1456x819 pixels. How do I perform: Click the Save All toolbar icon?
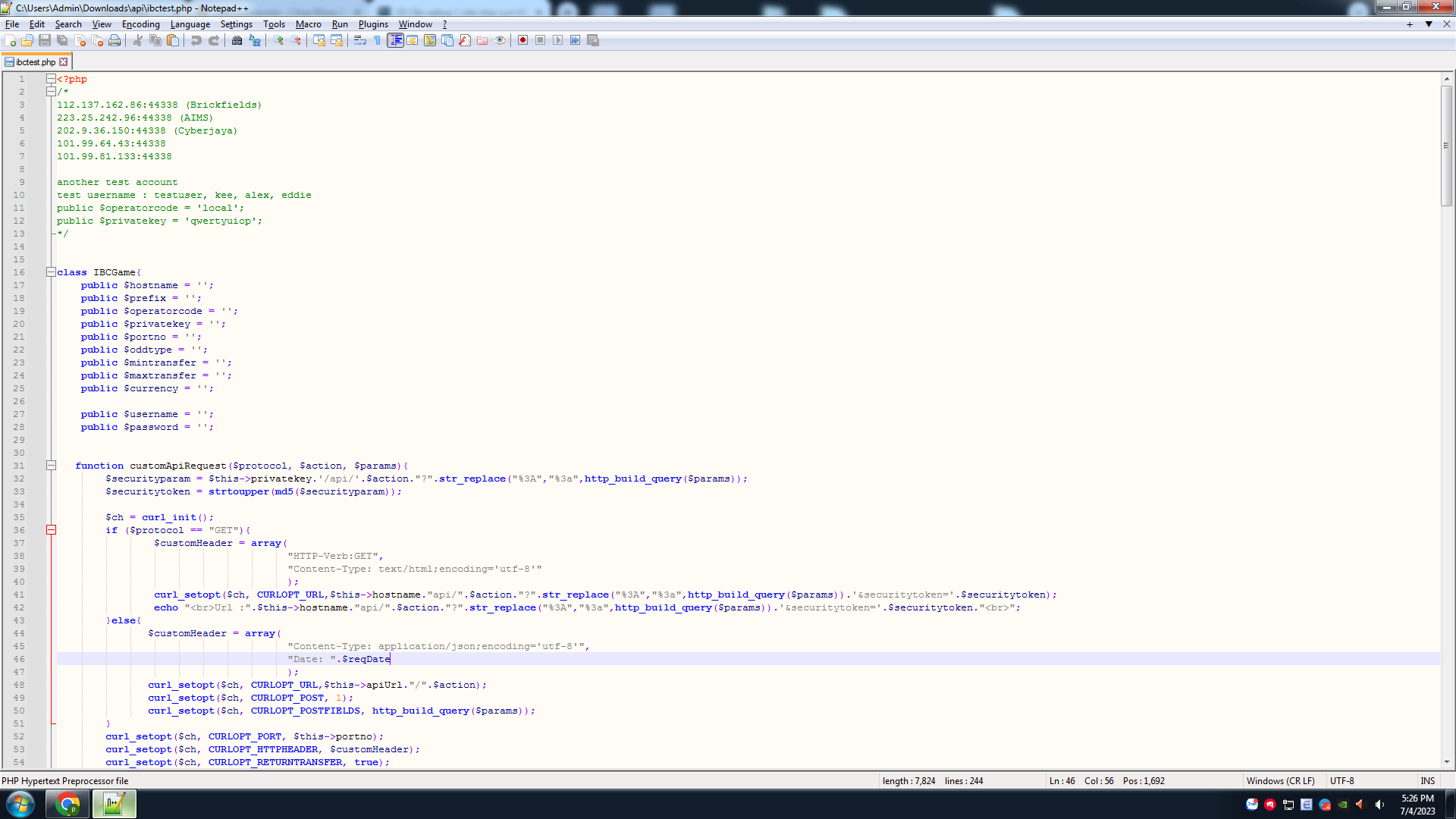(x=62, y=40)
